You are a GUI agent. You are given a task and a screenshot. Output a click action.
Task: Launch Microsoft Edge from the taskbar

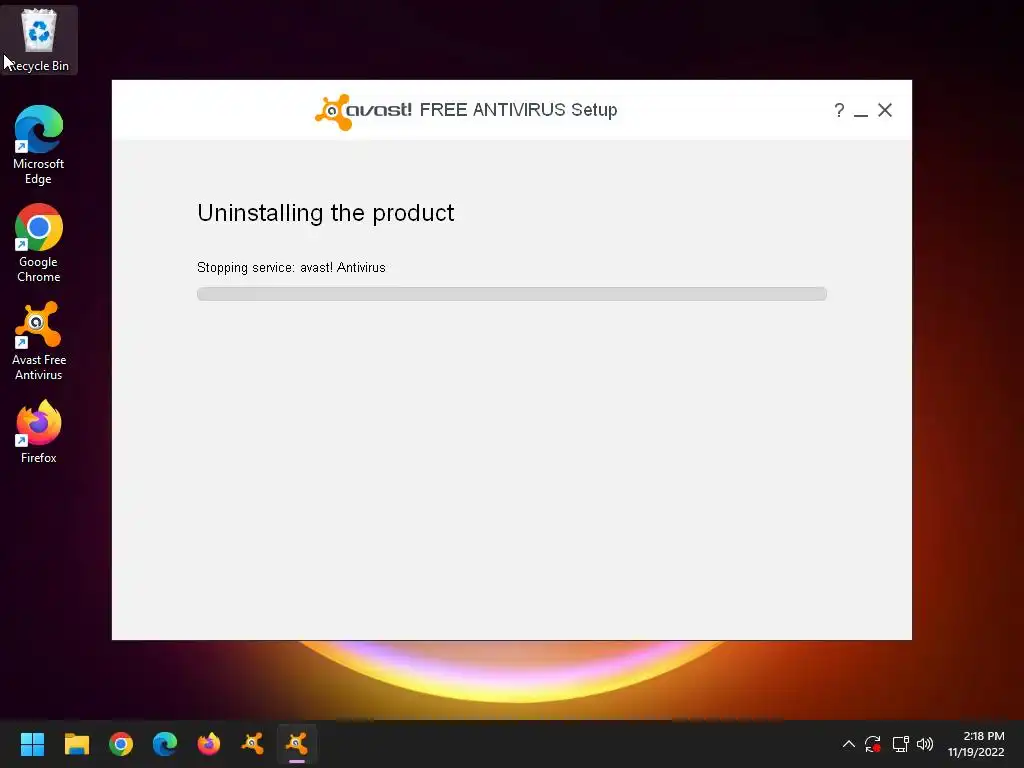pyautogui.click(x=165, y=744)
